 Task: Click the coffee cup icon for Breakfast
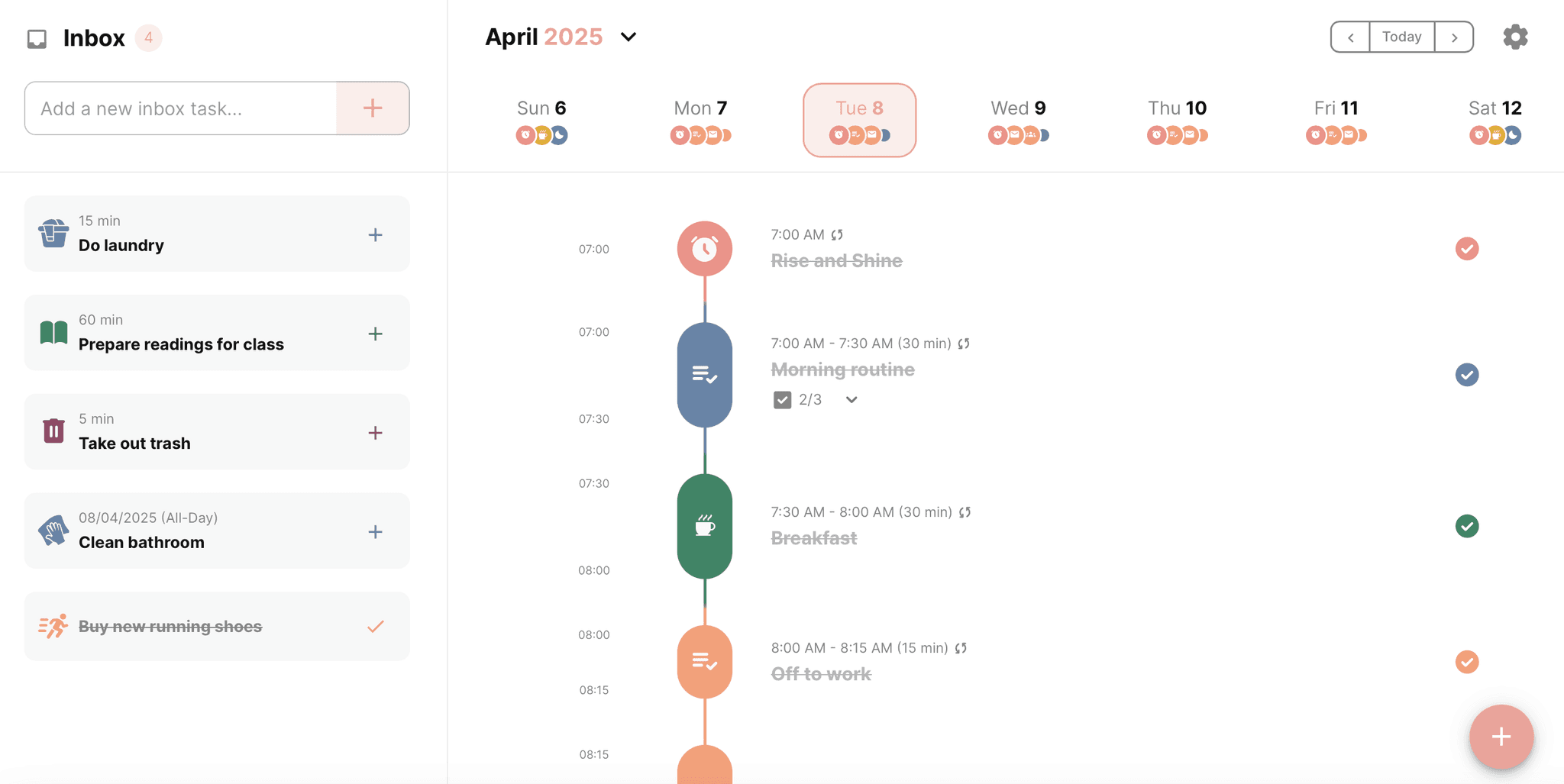point(704,527)
